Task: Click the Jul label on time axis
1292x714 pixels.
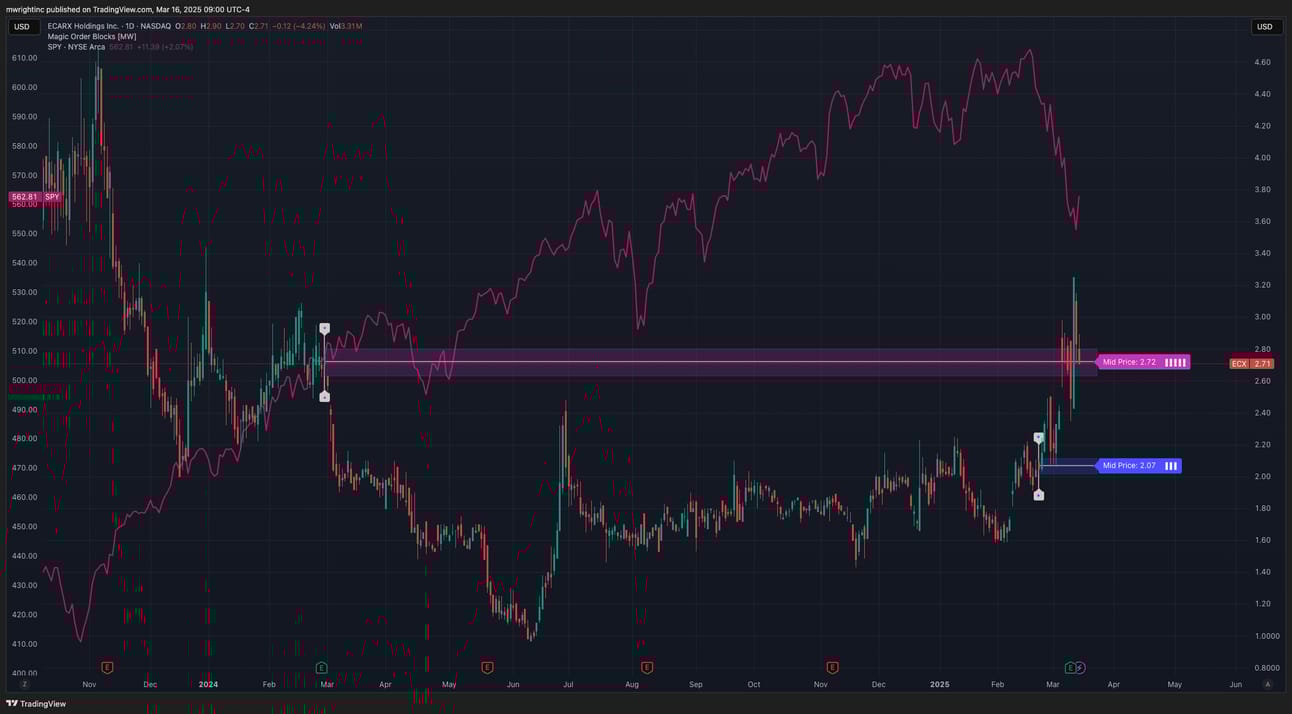Action: click(568, 685)
